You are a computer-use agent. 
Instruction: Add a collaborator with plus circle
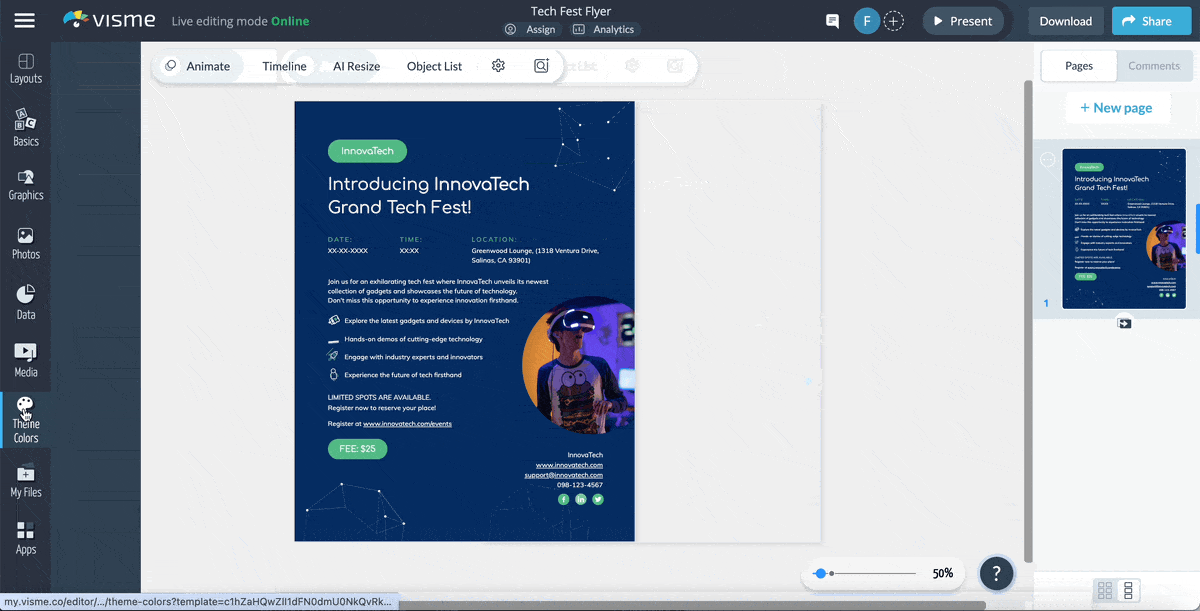894,21
